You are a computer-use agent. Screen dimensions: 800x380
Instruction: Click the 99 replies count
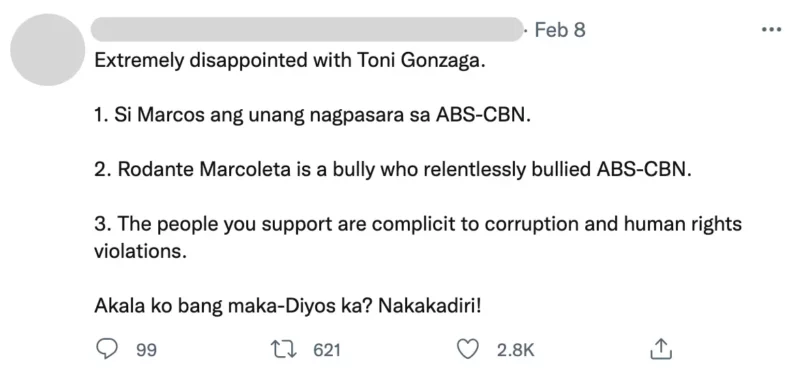(x=146, y=350)
